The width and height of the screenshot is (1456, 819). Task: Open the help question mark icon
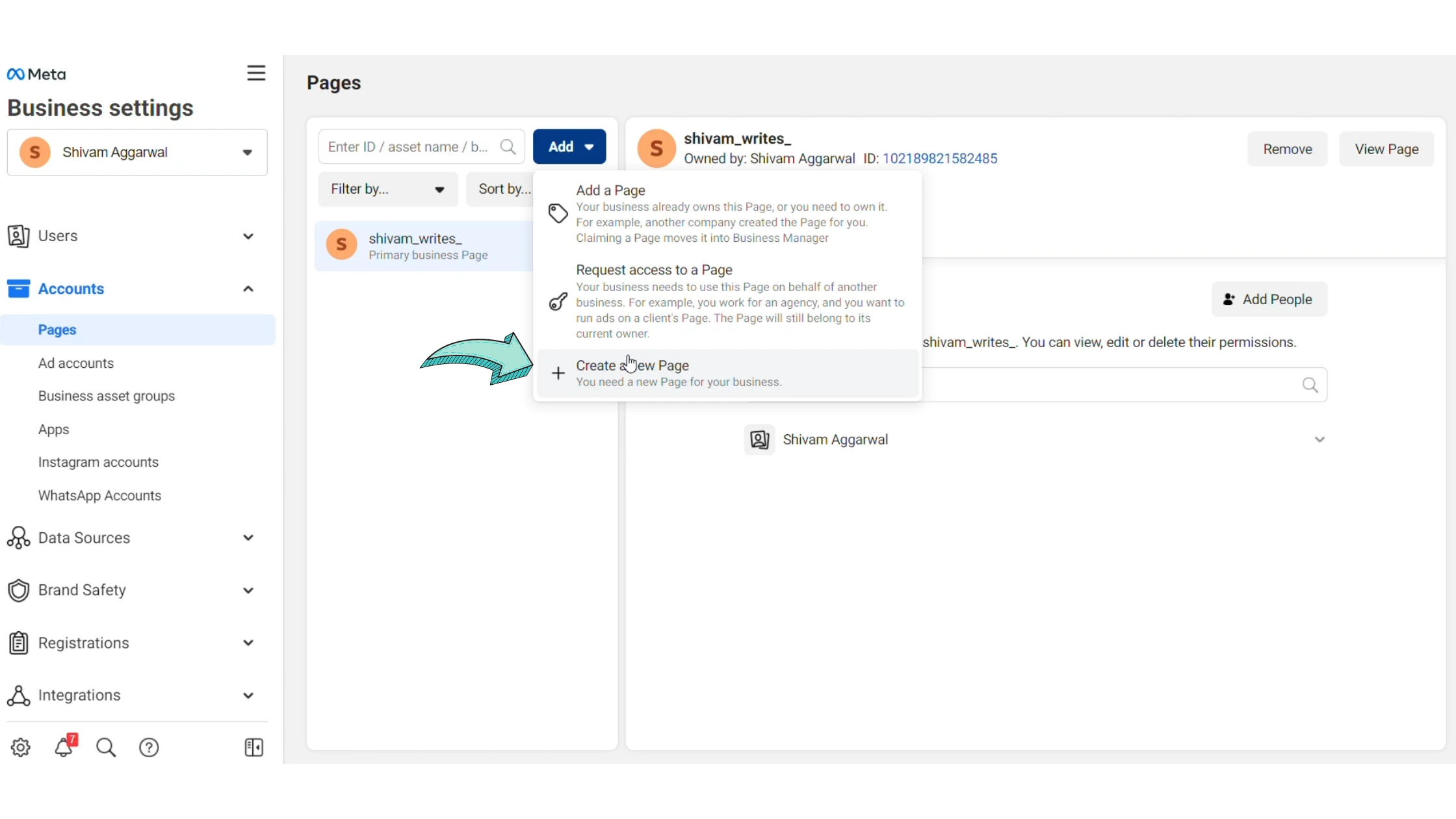[149, 747]
